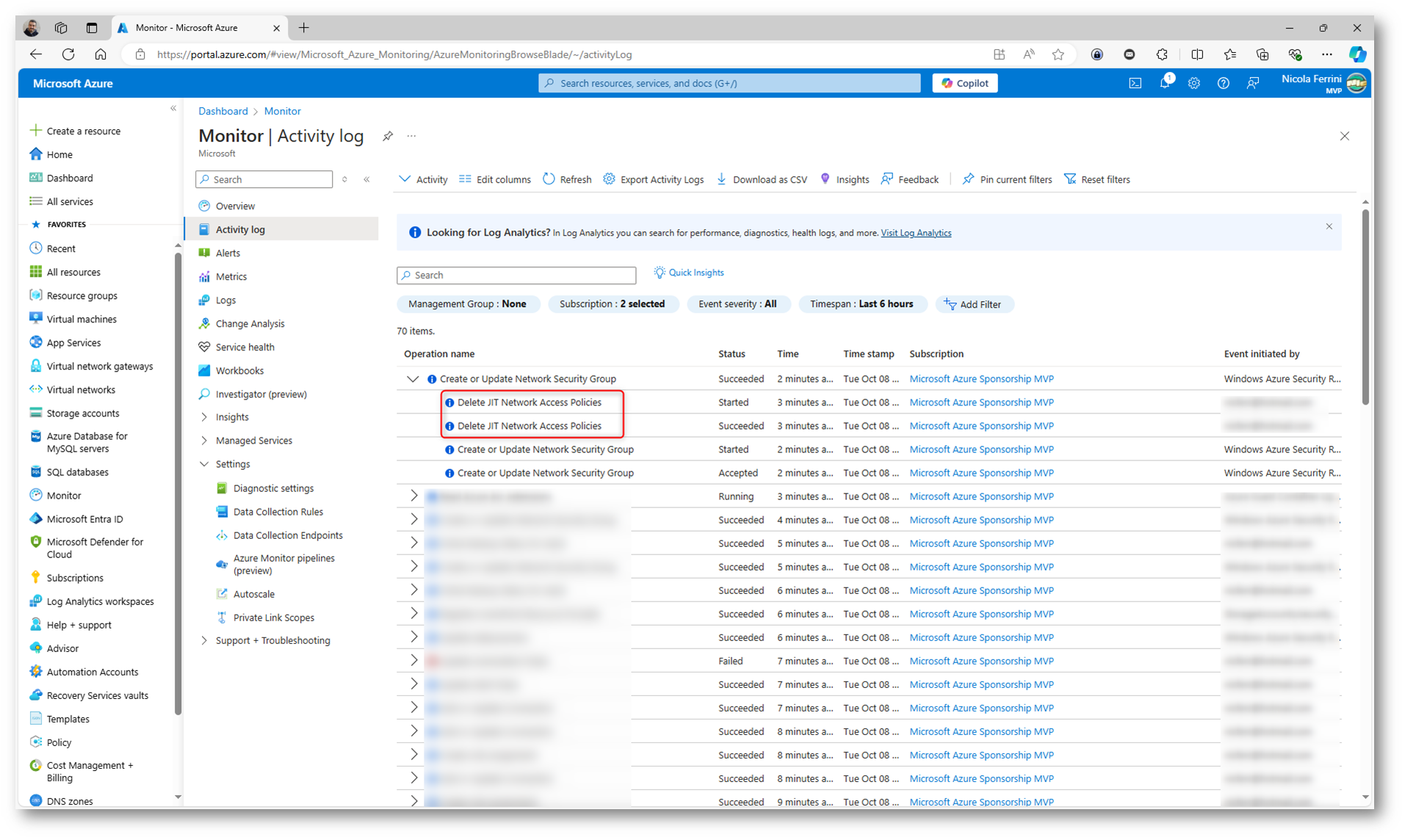Click the activity log search field
This screenshot has height=840, width=1405.
pyautogui.click(x=516, y=275)
